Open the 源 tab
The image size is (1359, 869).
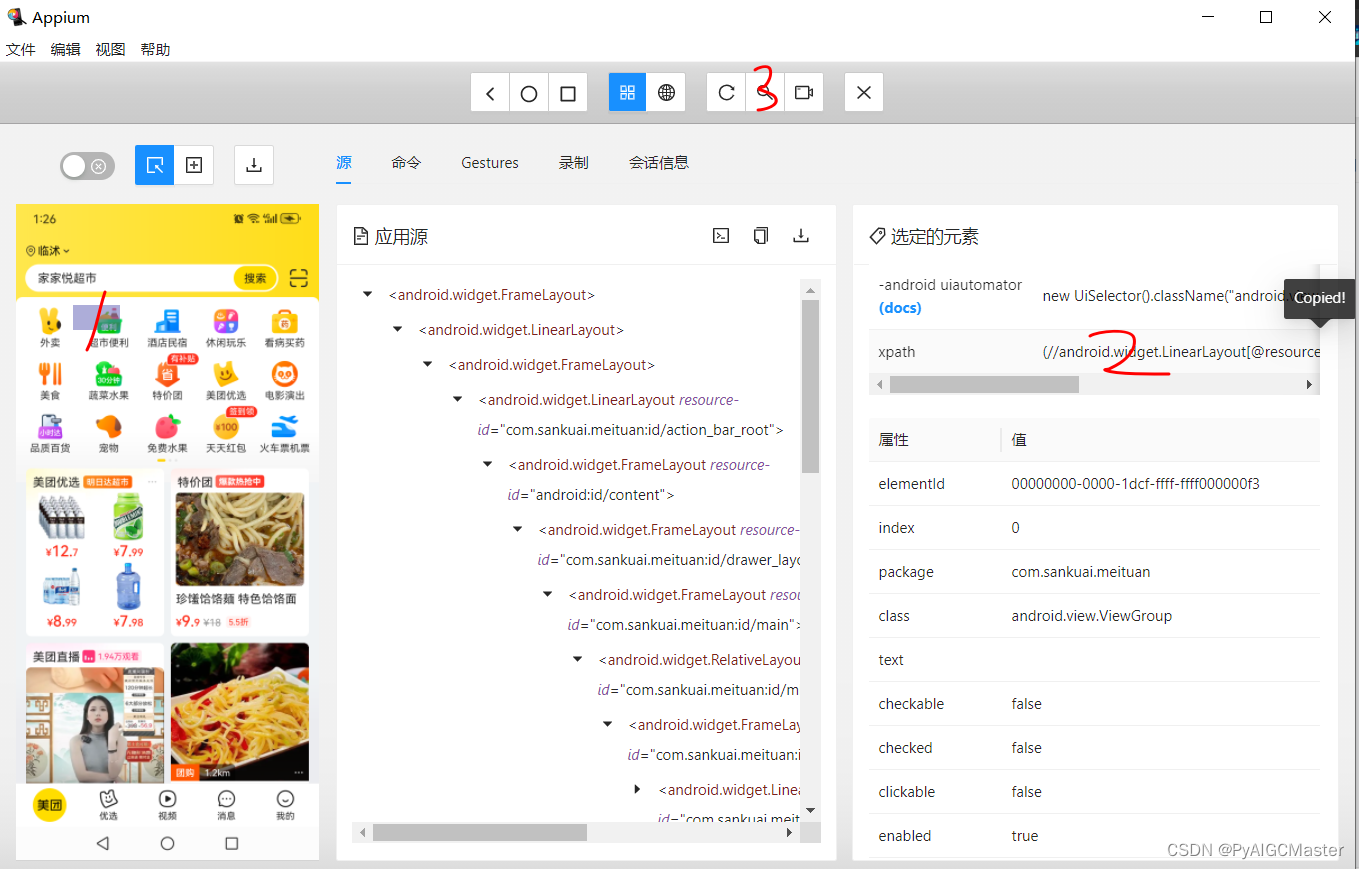(x=344, y=162)
